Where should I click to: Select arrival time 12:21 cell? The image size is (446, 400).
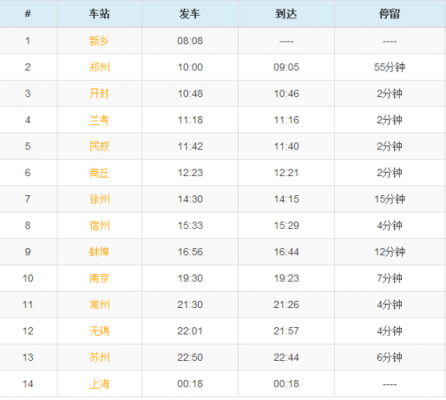[286, 173]
